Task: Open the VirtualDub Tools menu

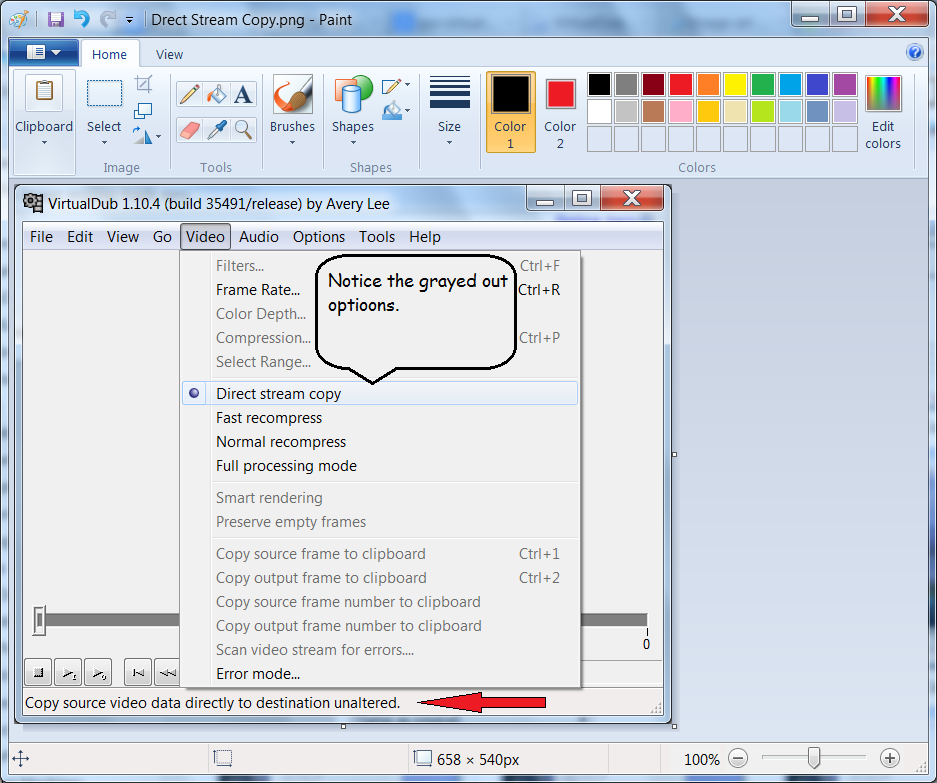Action: [x=377, y=237]
